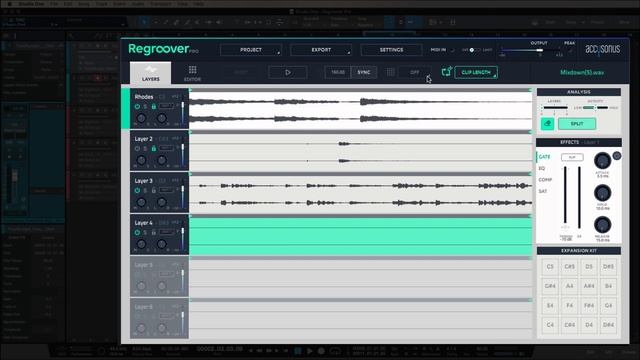Click the Layer 3 pan knob
Image resolution: width=640 pixels, height=360 pixels.
point(162,202)
